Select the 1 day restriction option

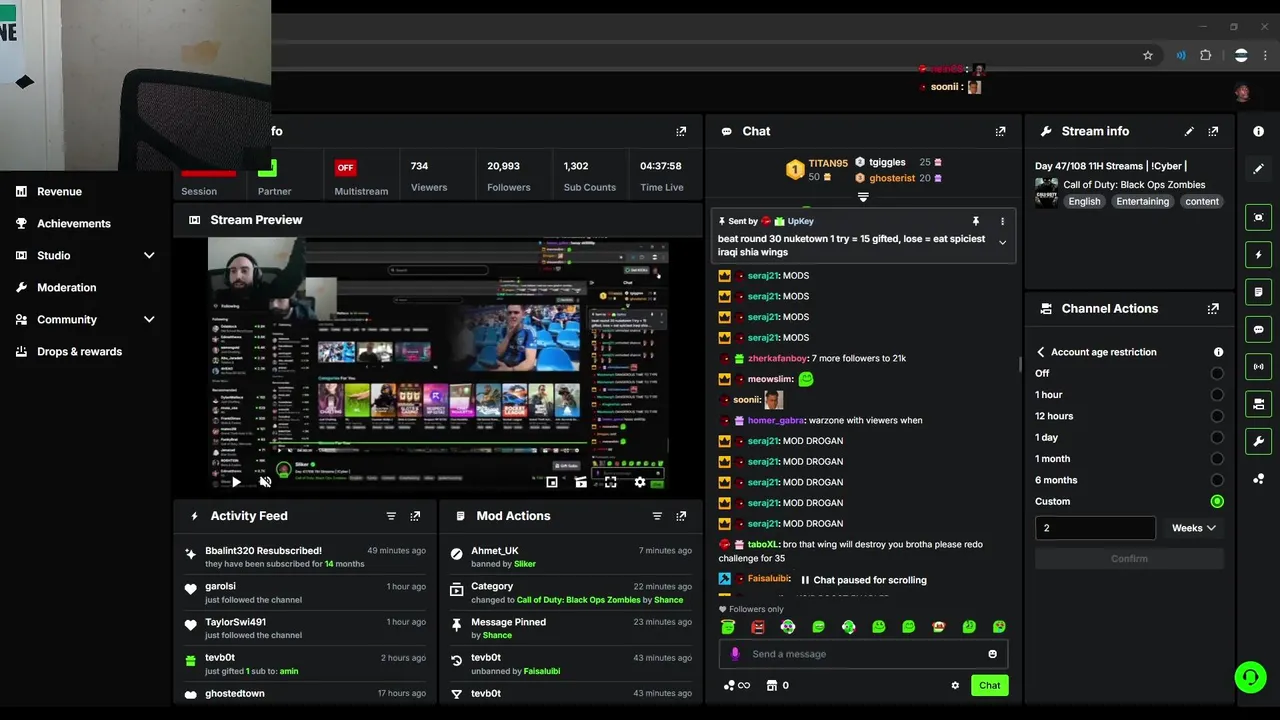pos(1217,437)
